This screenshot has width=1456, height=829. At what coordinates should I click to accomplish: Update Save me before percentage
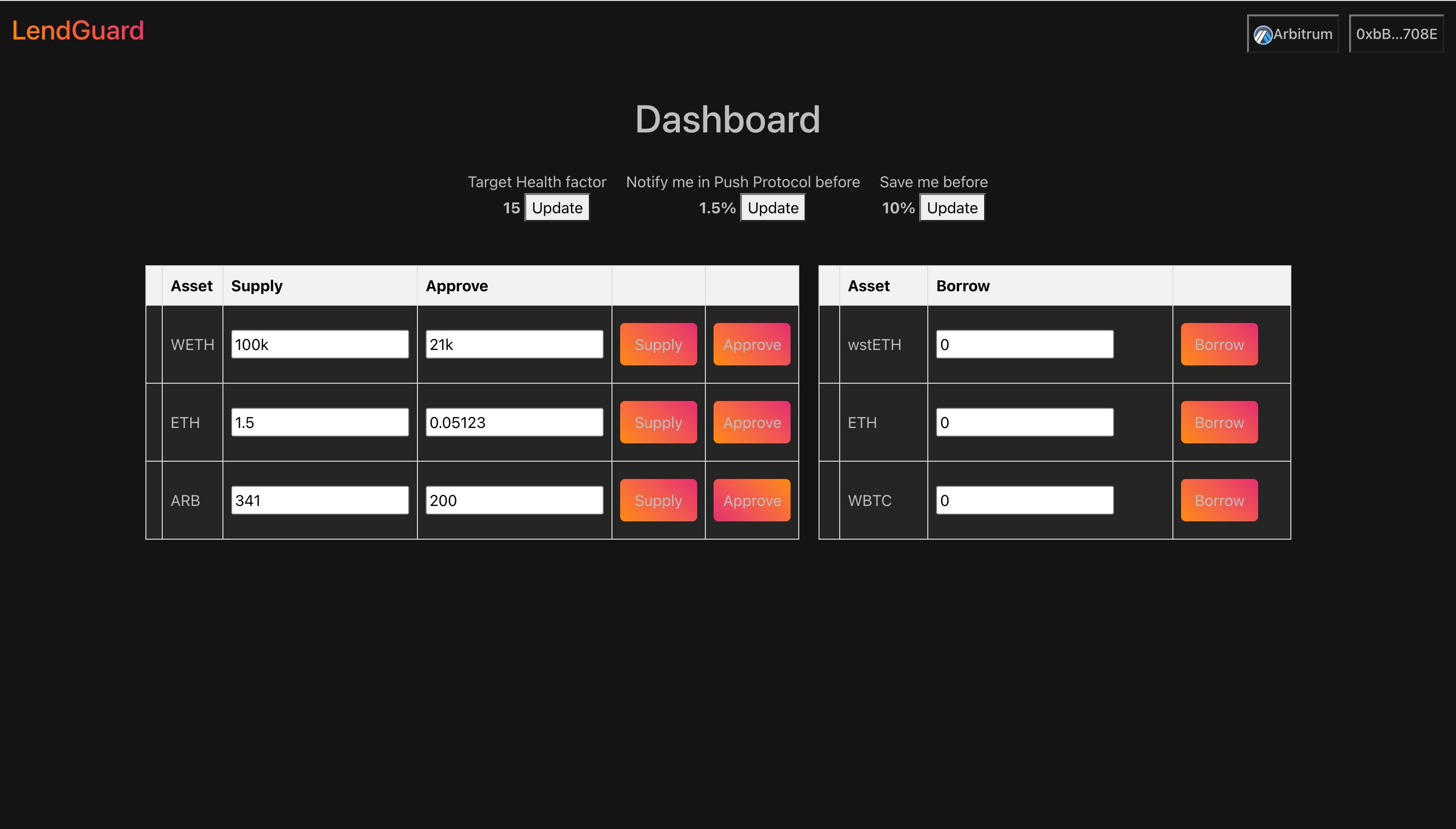(952, 207)
